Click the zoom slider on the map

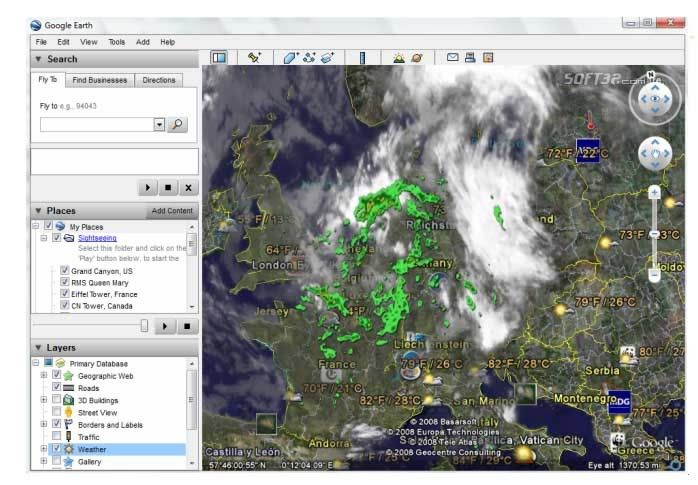(654, 234)
